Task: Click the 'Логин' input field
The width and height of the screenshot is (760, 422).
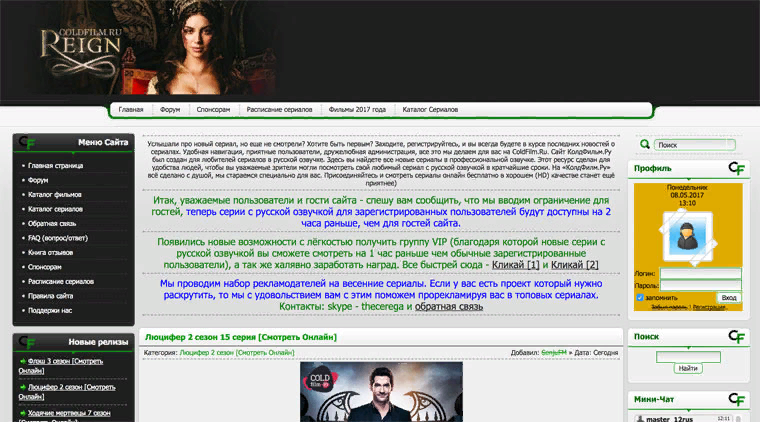Action: point(700,273)
